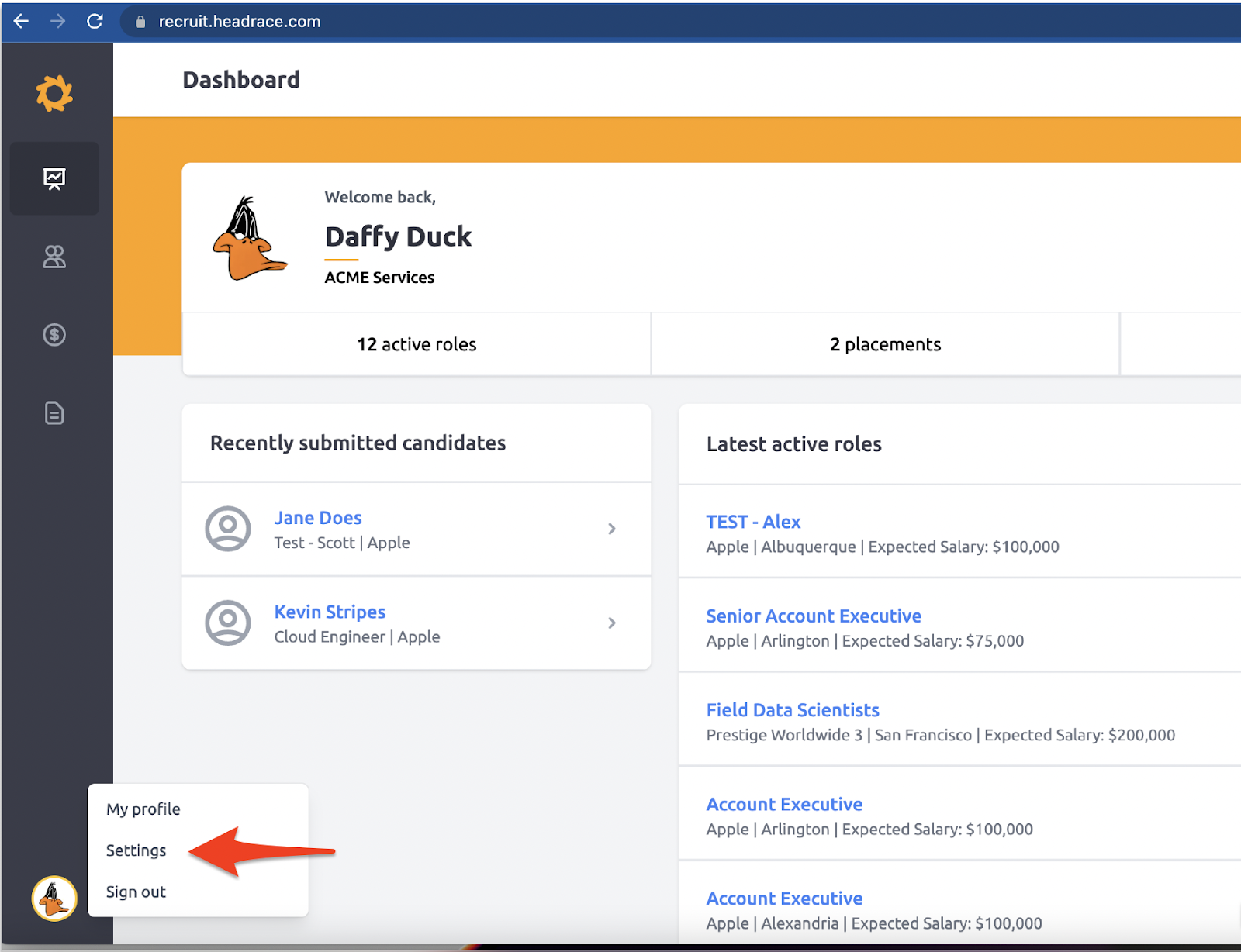
Task: Click the HeadRace gear logo
Action: tap(54, 94)
